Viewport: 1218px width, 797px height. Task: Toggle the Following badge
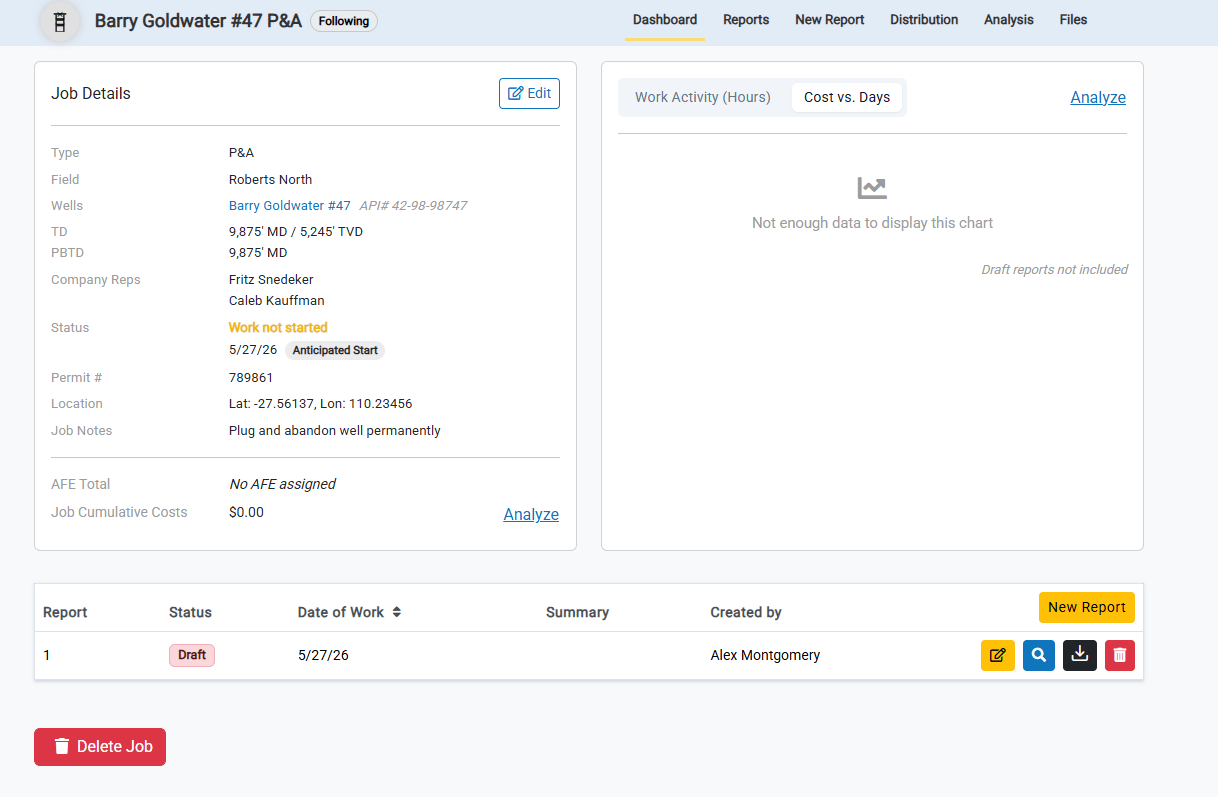[344, 21]
